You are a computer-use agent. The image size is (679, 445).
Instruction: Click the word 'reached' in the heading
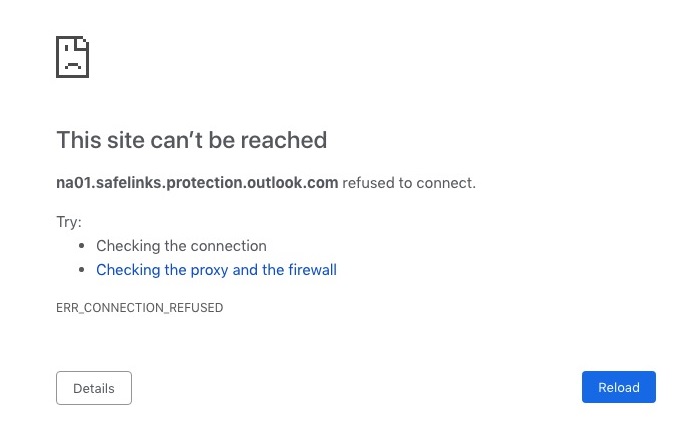tap(284, 140)
